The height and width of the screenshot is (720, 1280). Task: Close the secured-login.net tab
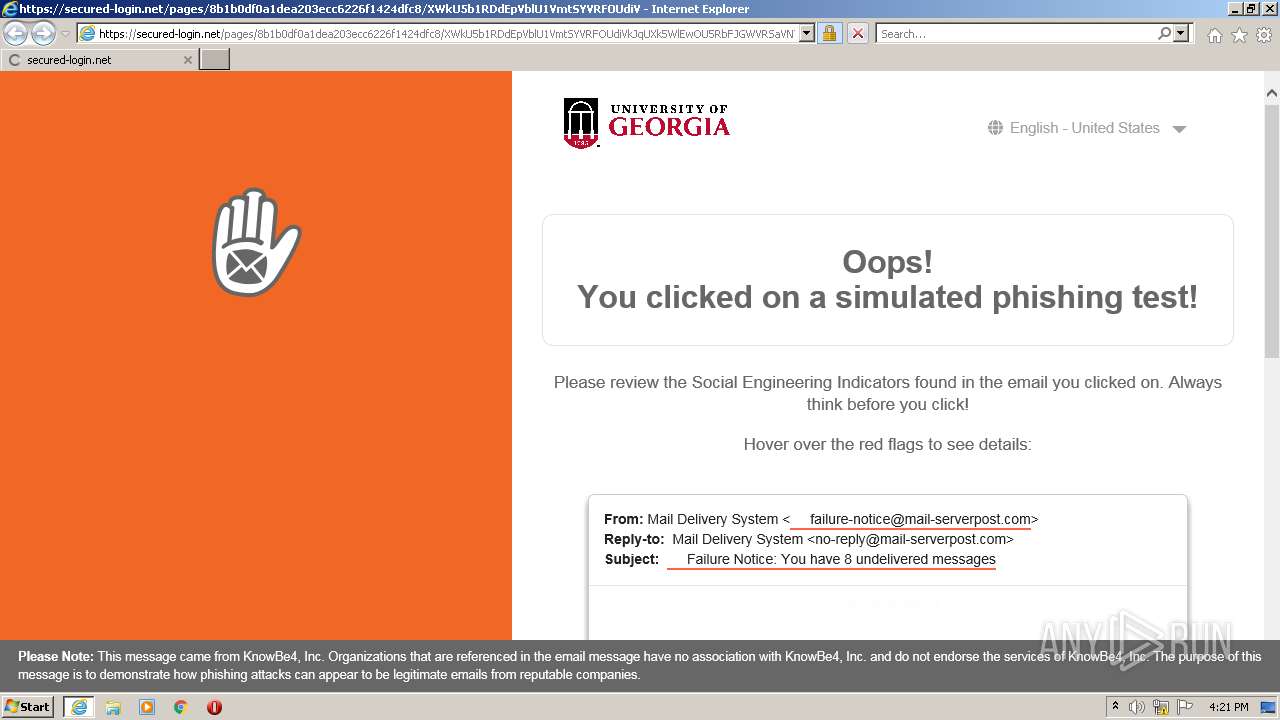click(x=187, y=60)
